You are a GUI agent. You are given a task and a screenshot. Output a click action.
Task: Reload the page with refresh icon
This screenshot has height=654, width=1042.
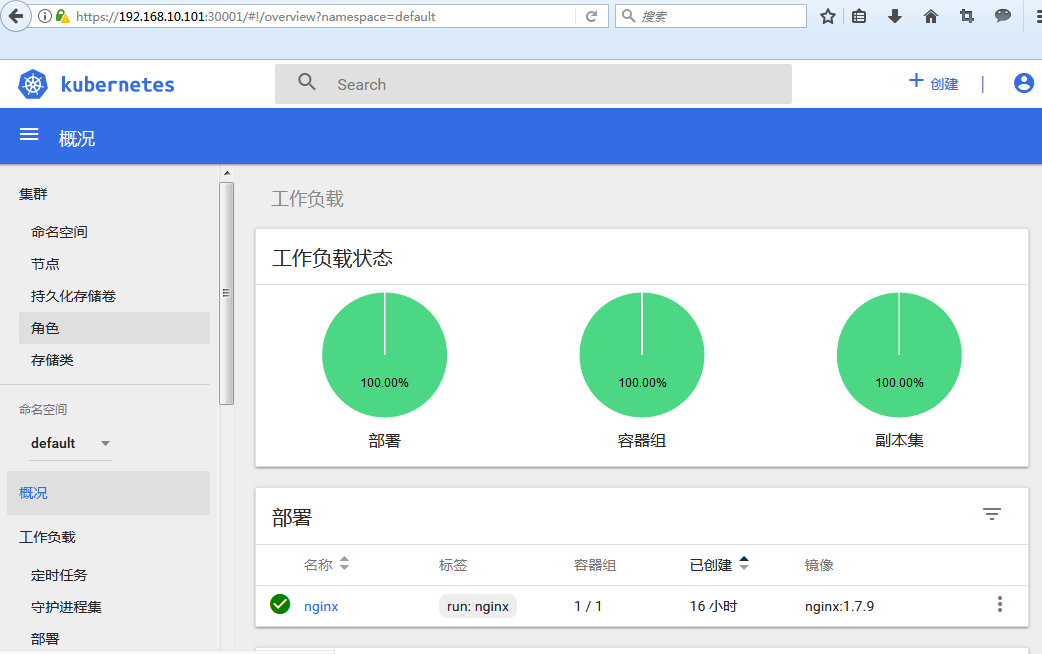click(x=591, y=16)
